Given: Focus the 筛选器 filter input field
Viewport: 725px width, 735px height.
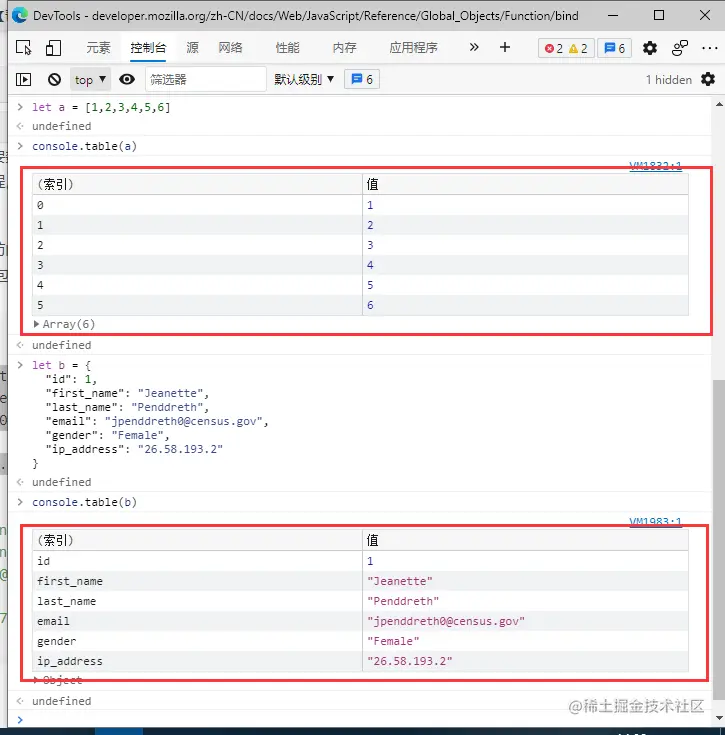Looking at the screenshot, I should click(206, 79).
